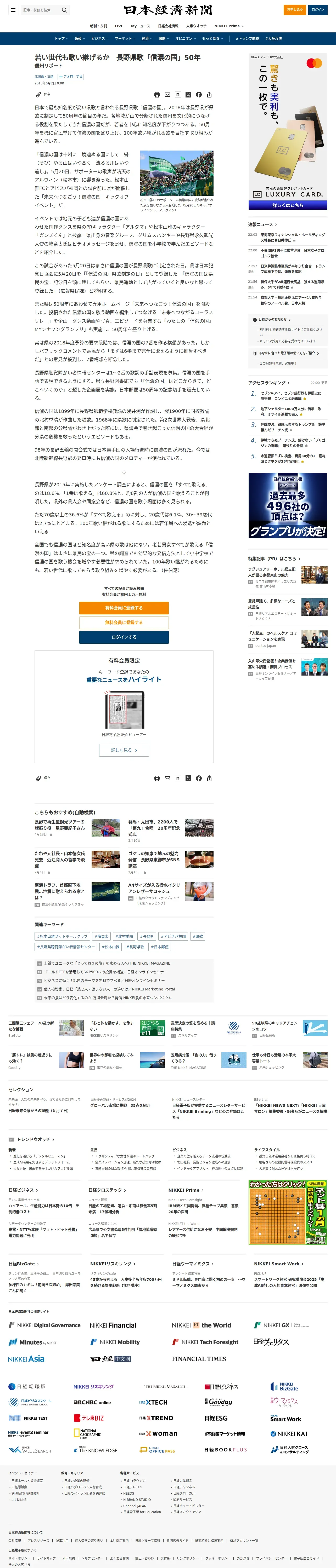The width and height of the screenshot is (336, 1568).
Task: Print using bottom printer icon
Action: [157, 779]
